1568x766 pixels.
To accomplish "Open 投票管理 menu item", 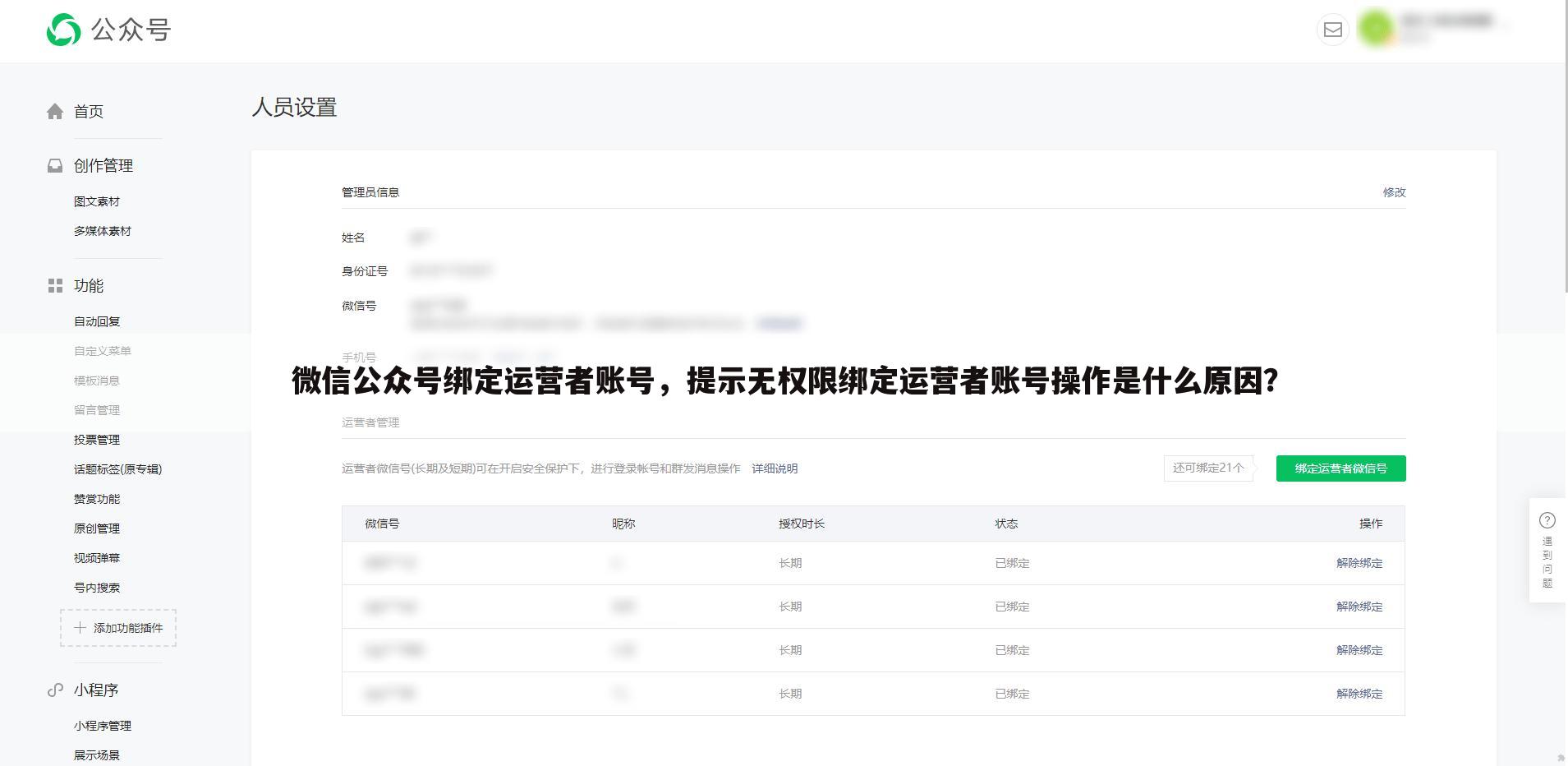I will 97,440.
